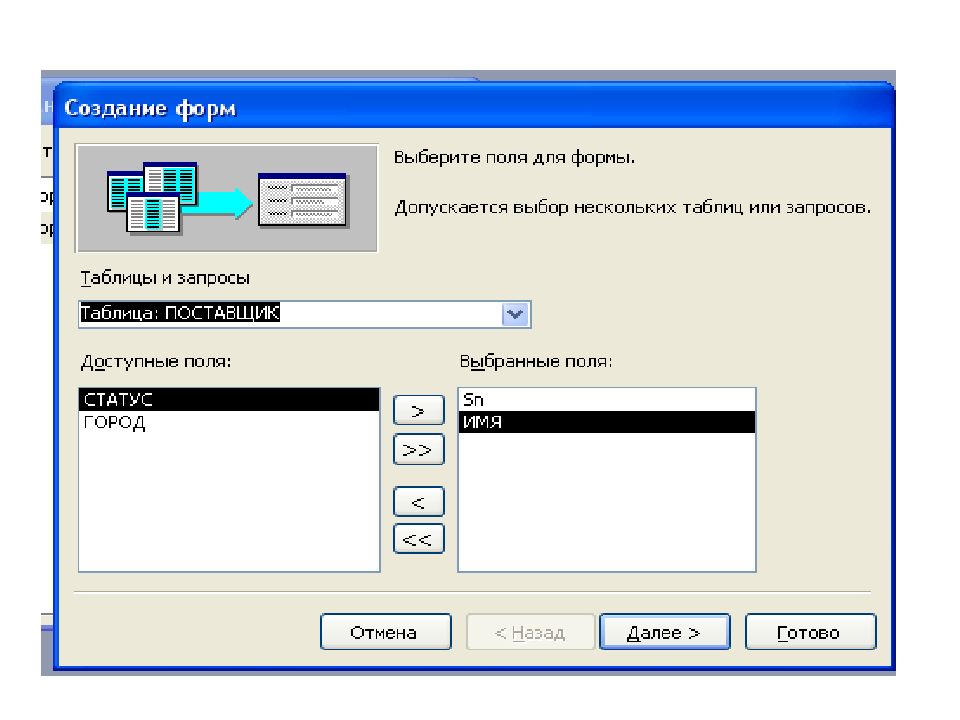The height and width of the screenshot is (720, 960).
Task: Click the << remove all fields button
Action: tap(419, 540)
